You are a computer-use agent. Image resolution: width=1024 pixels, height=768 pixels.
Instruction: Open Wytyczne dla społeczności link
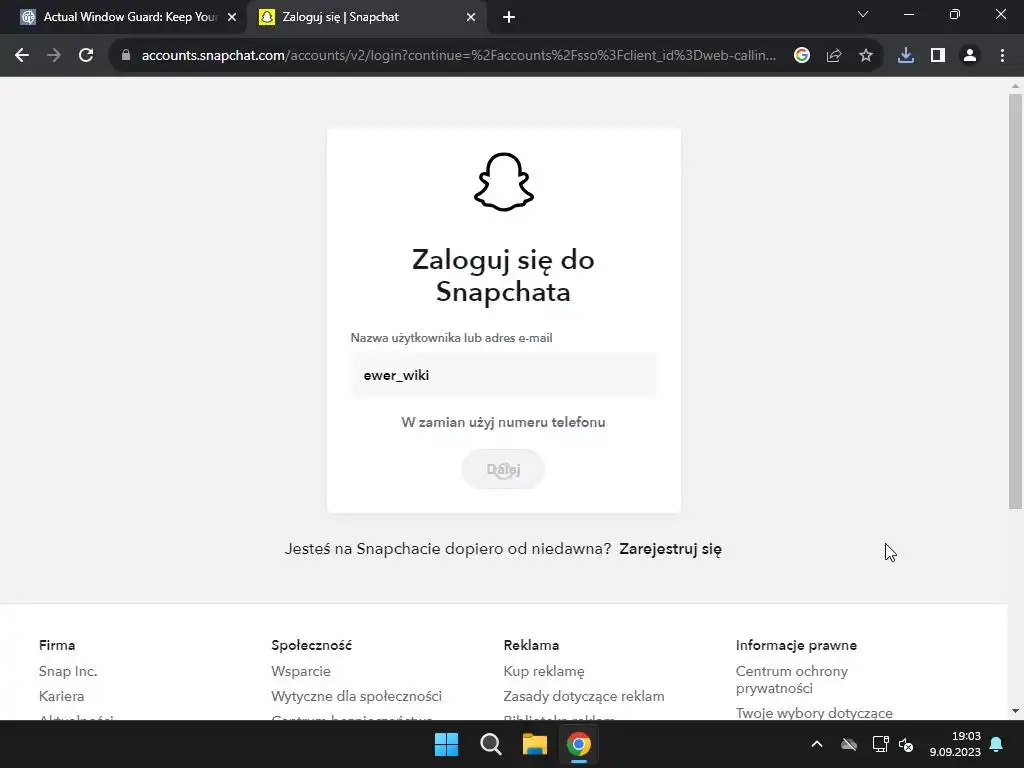coord(357,696)
